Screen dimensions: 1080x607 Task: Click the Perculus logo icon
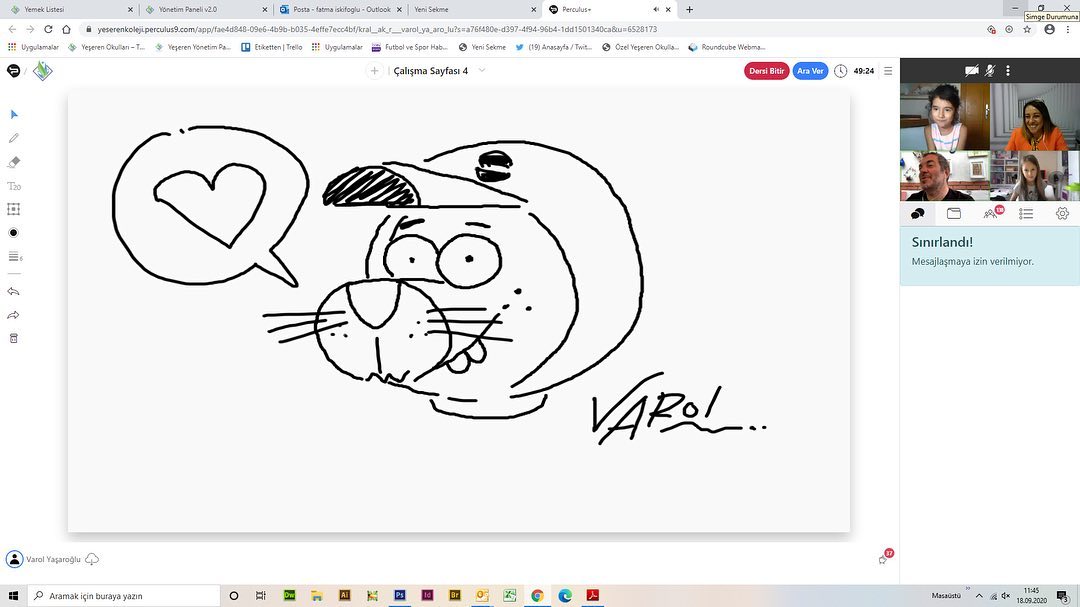pyautogui.click(x=13, y=70)
